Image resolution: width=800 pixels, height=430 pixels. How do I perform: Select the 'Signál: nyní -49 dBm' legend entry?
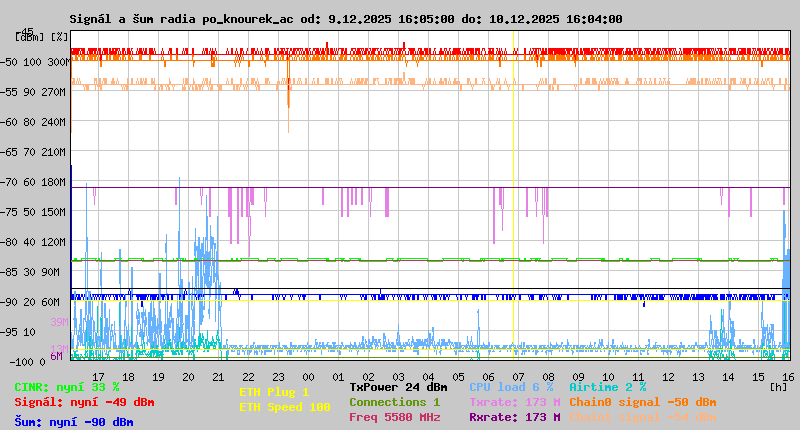84,402
